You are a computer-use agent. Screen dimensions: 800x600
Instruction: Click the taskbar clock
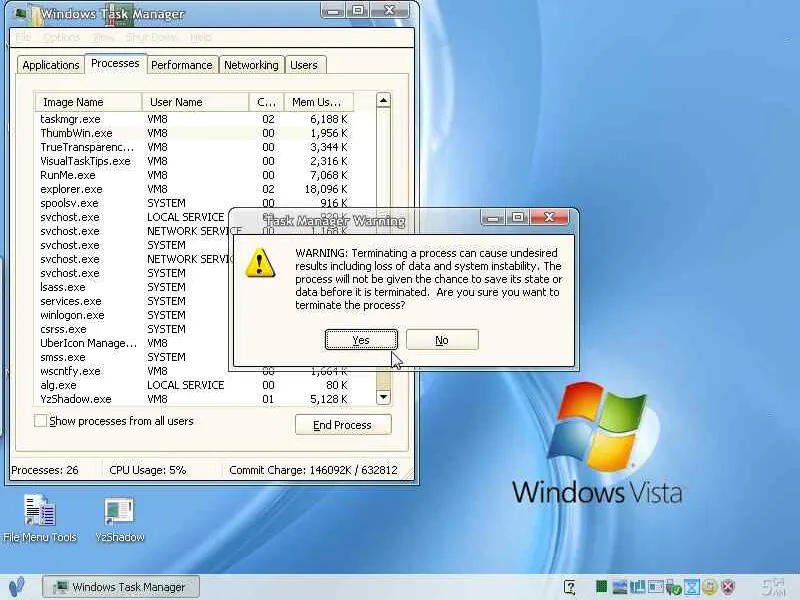(773, 587)
